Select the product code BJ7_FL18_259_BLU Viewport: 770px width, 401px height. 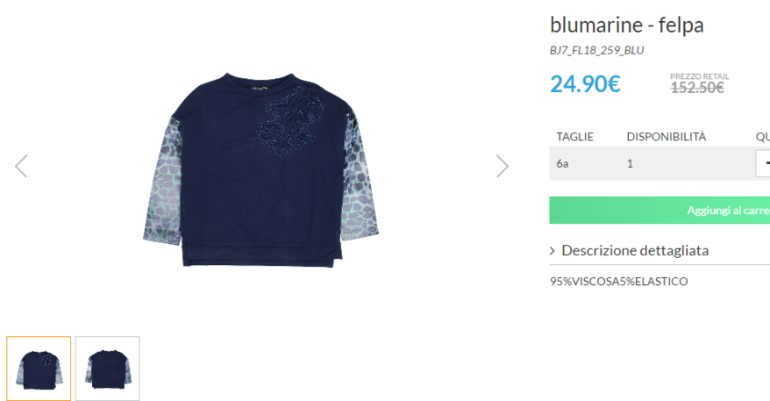click(597, 50)
